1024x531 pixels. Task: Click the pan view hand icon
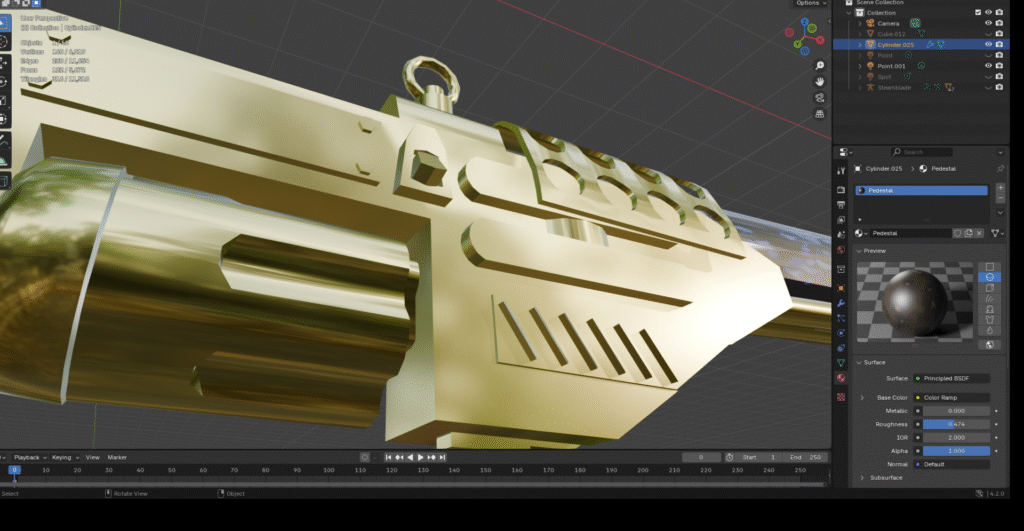point(820,80)
